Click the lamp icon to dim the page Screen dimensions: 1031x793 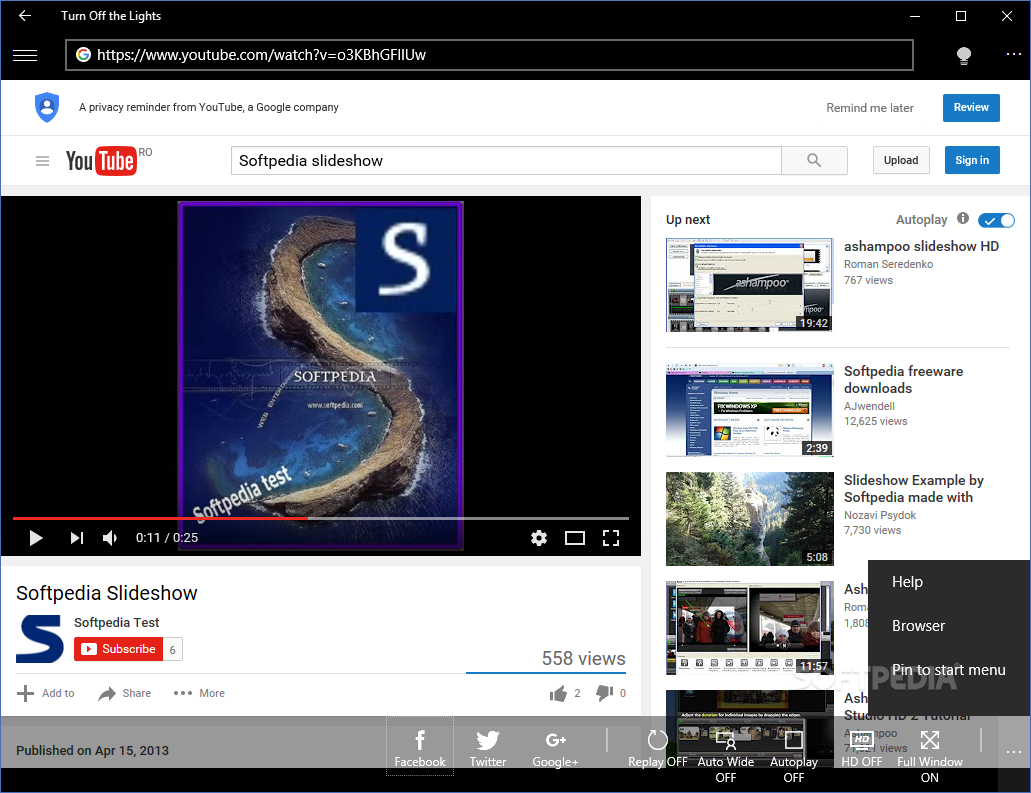[x=963, y=56]
